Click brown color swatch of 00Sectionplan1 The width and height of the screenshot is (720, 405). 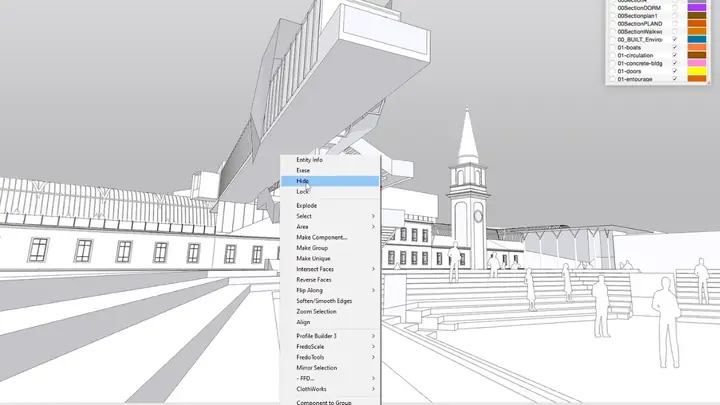tap(697, 16)
